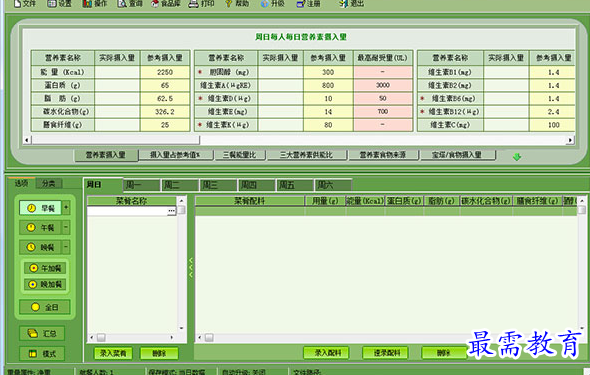Expand the plus beside 早餐

pyautogui.click(x=66, y=208)
